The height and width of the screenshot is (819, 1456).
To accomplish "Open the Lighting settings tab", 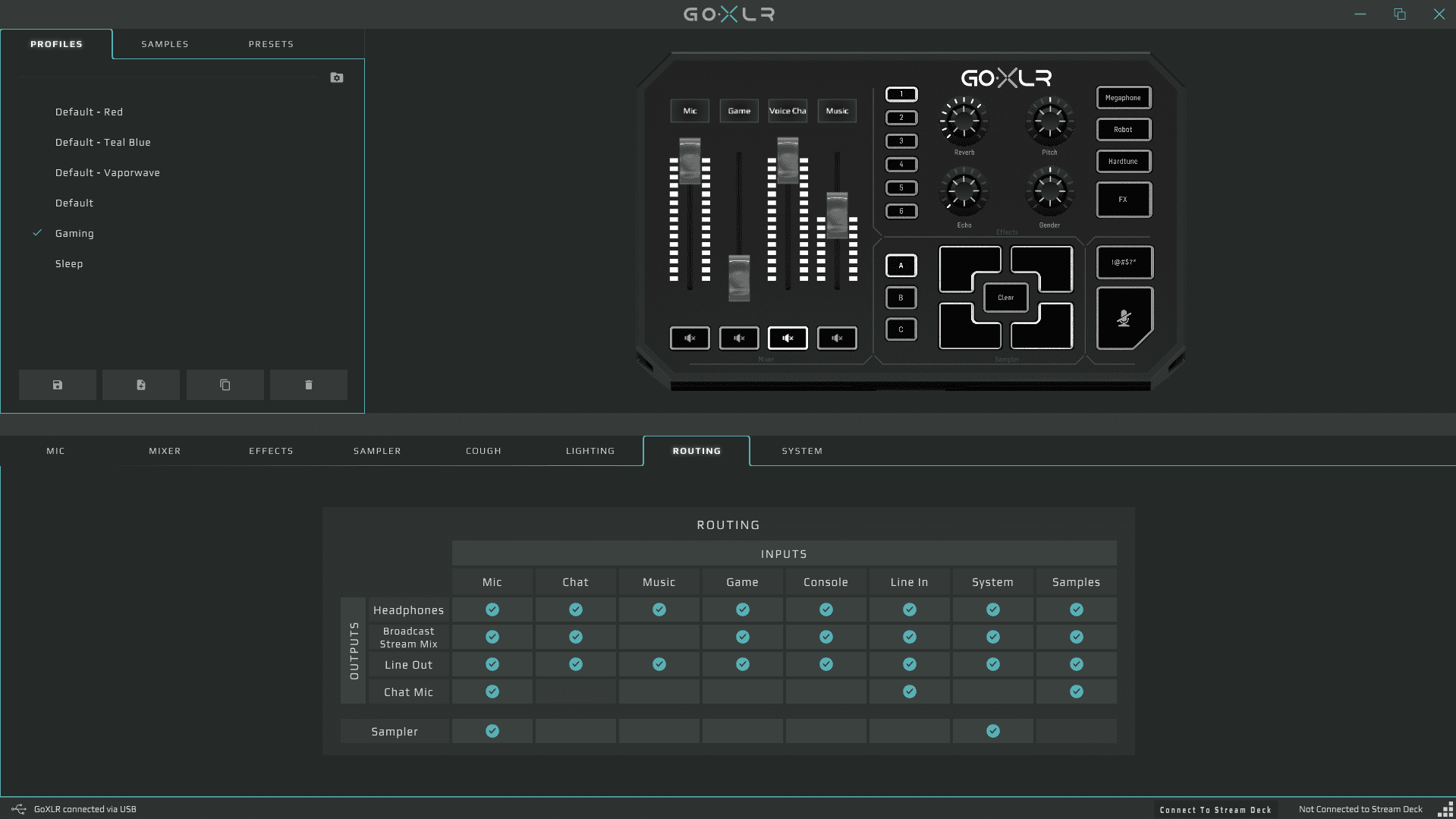I will point(590,451).
